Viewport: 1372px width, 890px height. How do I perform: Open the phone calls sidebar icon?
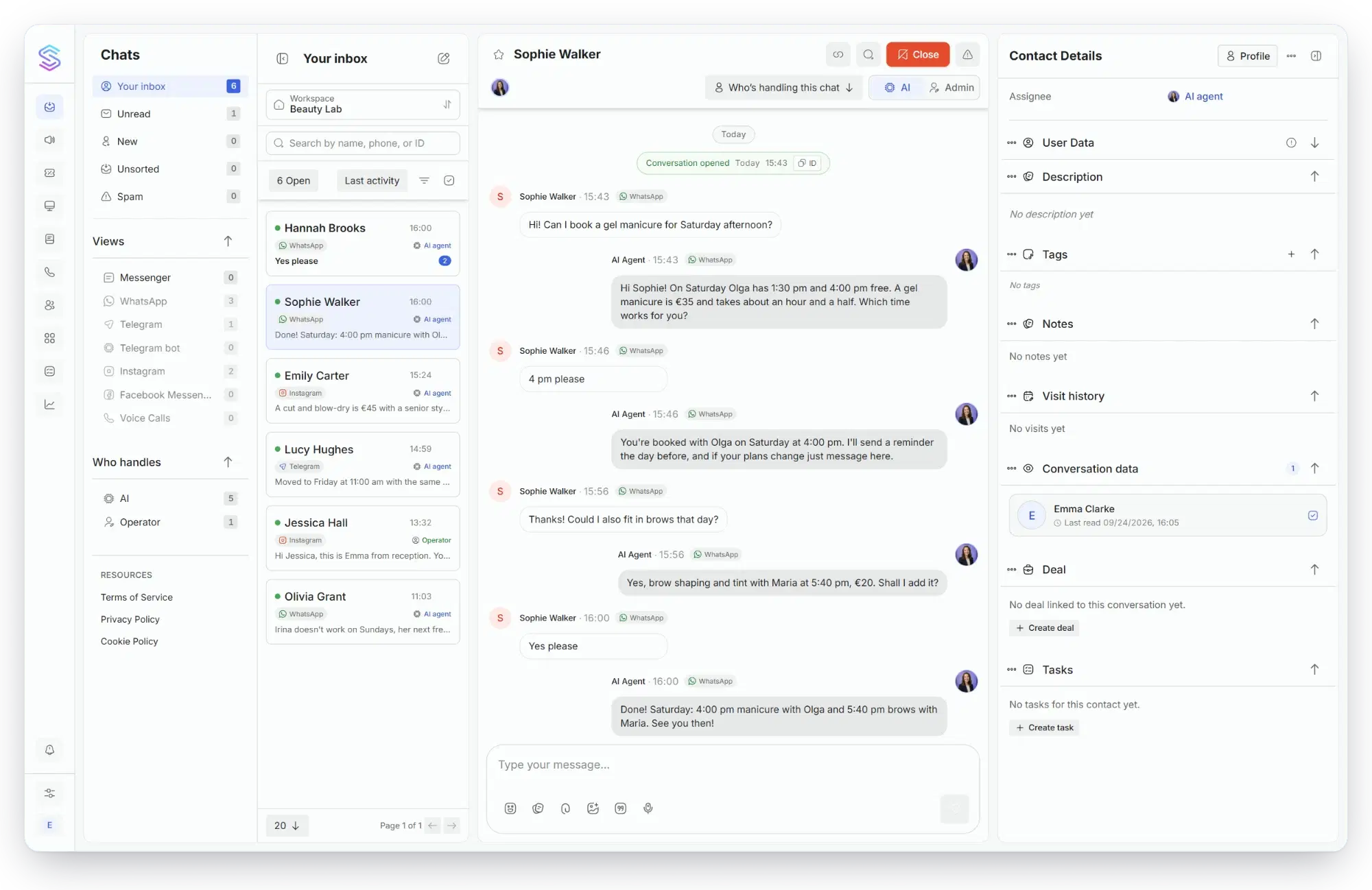tap(49, 272)
